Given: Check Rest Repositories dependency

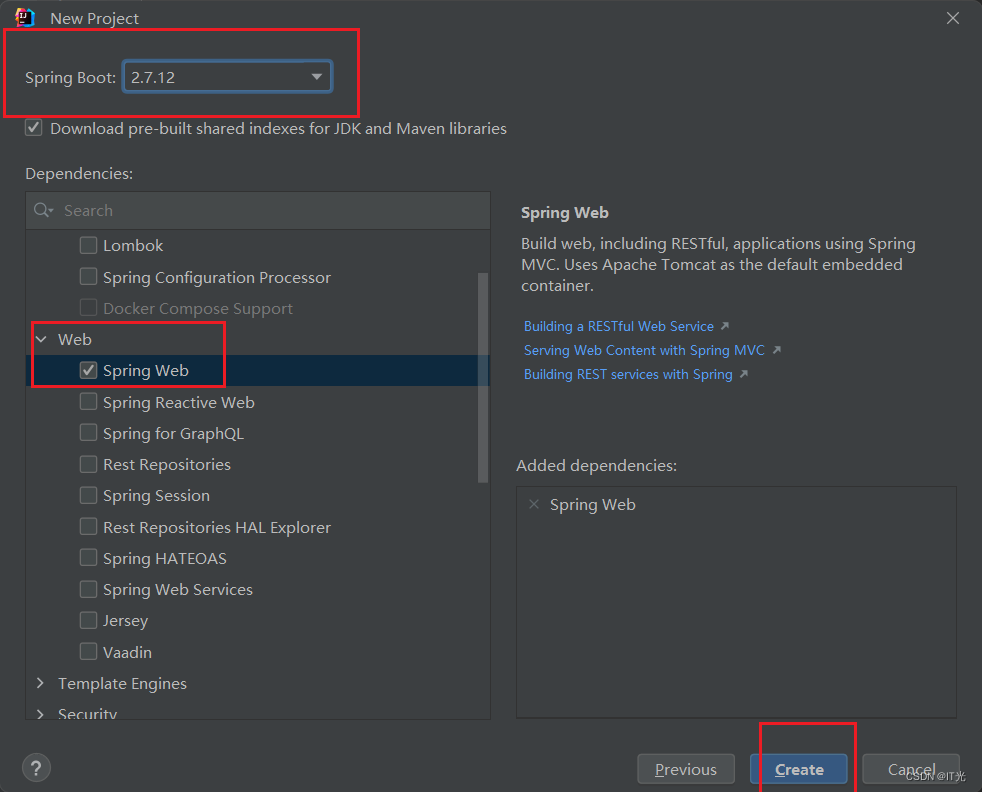Looking at the screenshot, I should click(88, 464).
